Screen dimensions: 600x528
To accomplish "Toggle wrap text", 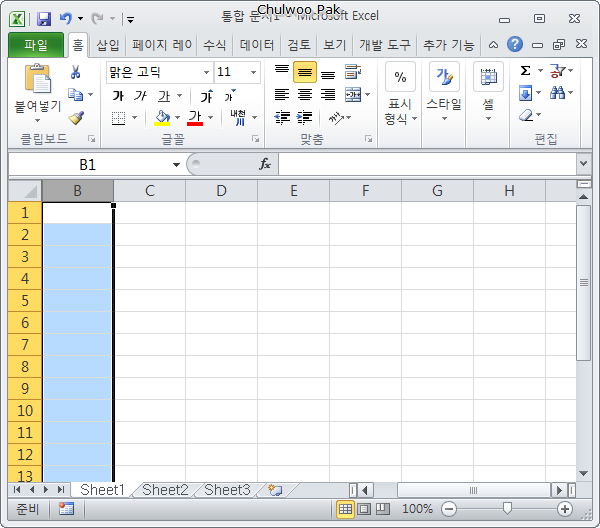I will 353,72.
